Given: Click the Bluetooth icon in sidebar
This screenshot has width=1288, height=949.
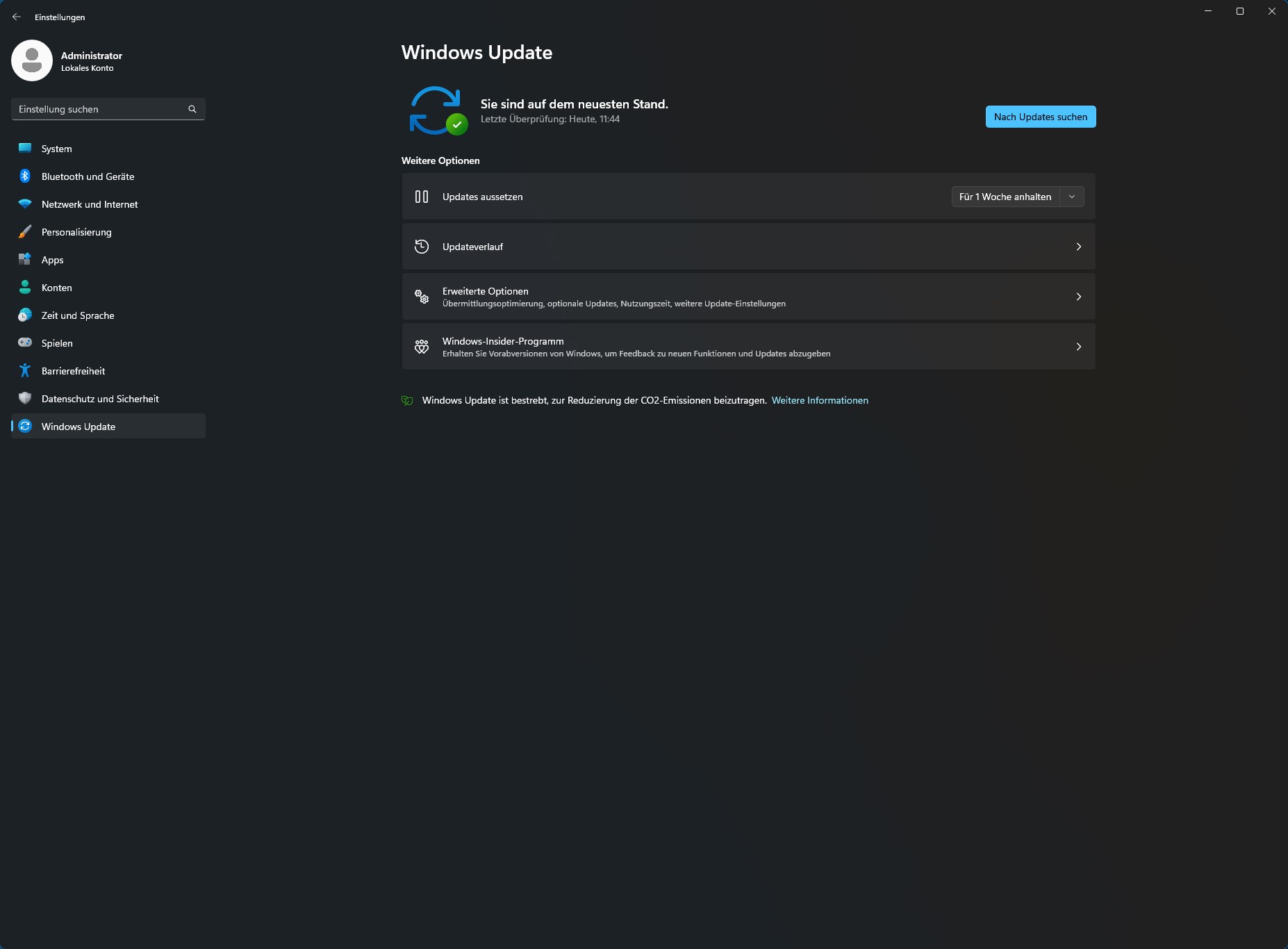Looking at the screenshot, I should 25,176.
